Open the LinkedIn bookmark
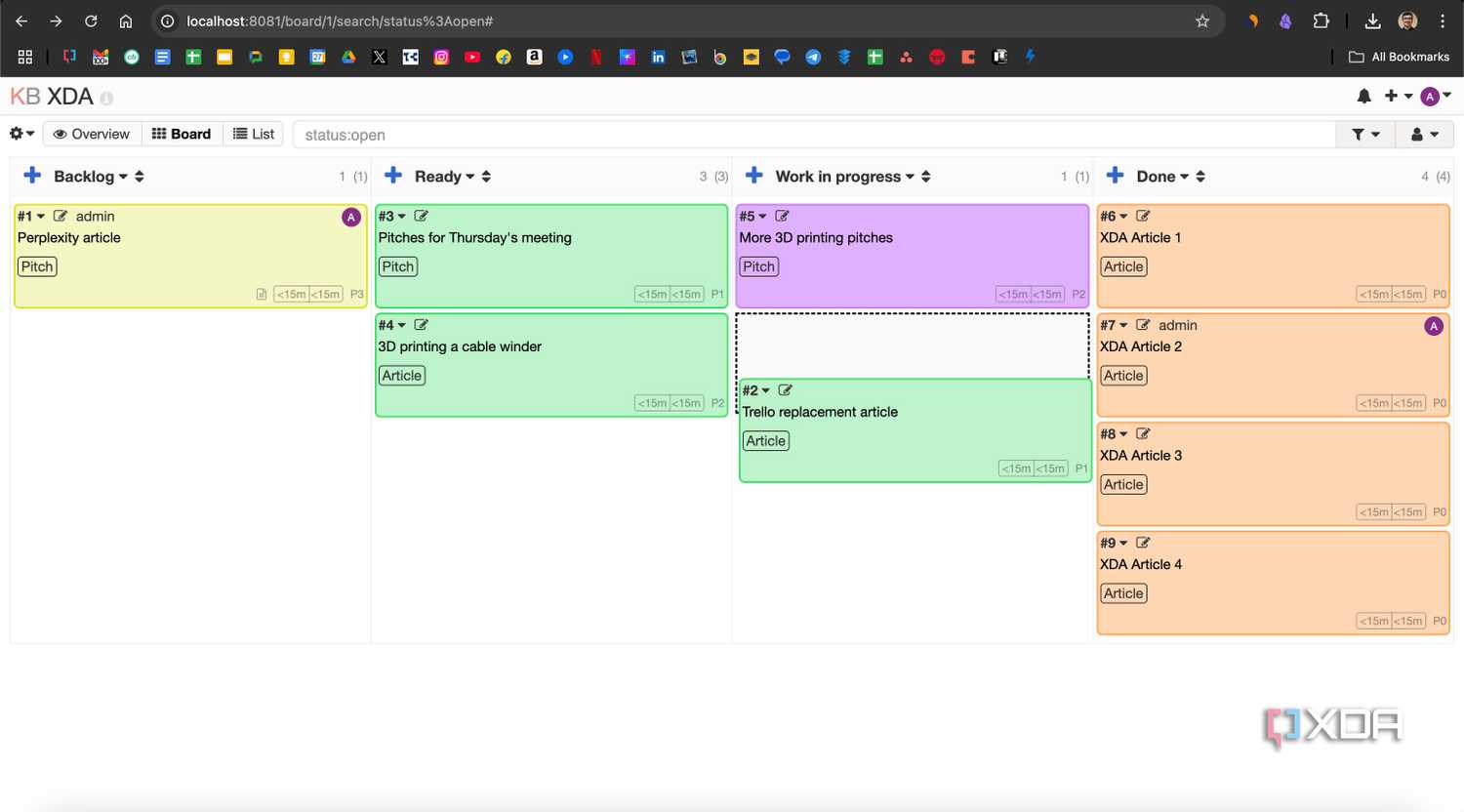The width and height of the screenshot is (1464, 812). 658,57
